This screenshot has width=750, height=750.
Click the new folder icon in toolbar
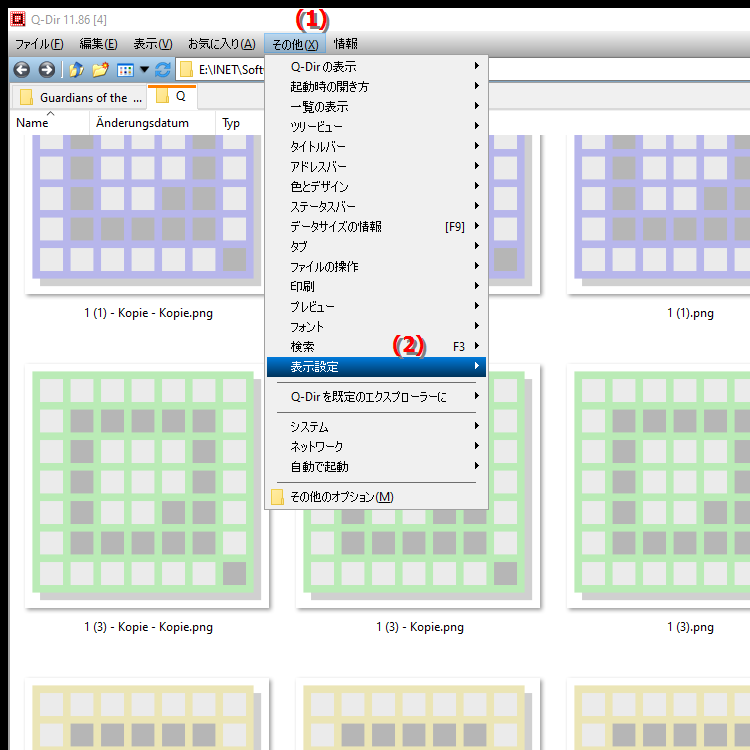point(100,70)
